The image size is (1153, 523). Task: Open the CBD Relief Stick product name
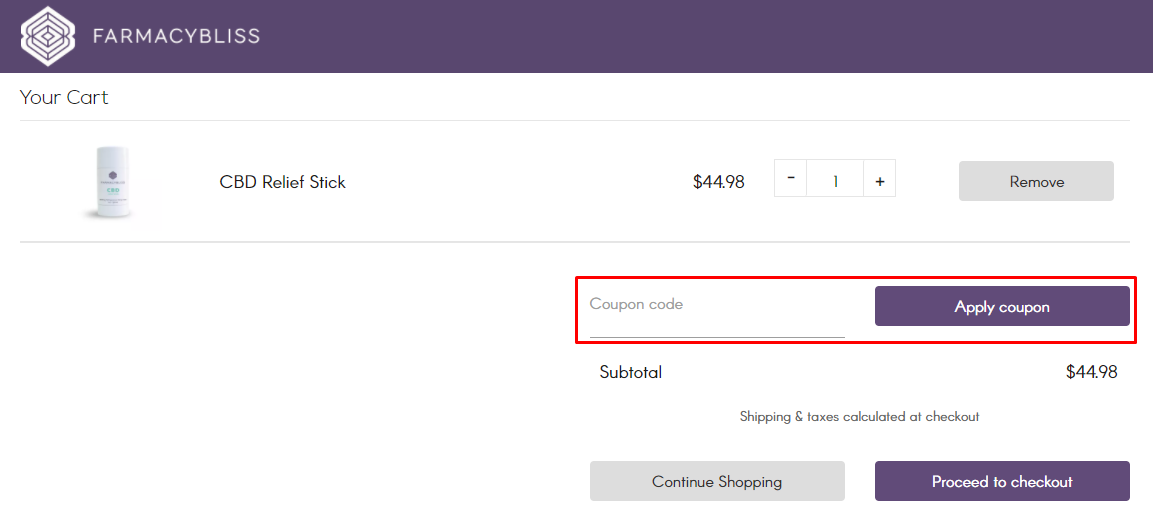[282, 182]
